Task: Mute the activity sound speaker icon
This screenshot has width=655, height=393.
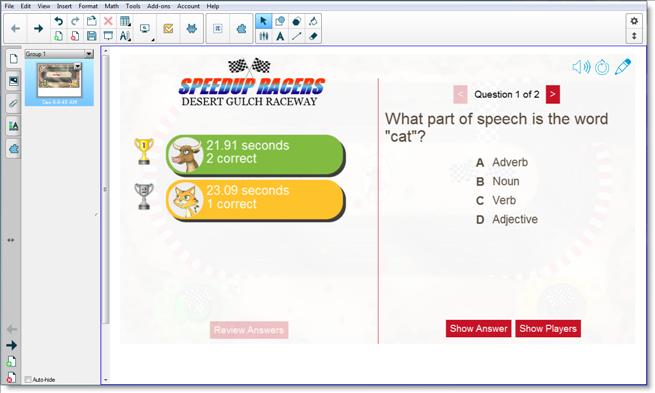Action: pyautogui.click(x=581, y=67)
